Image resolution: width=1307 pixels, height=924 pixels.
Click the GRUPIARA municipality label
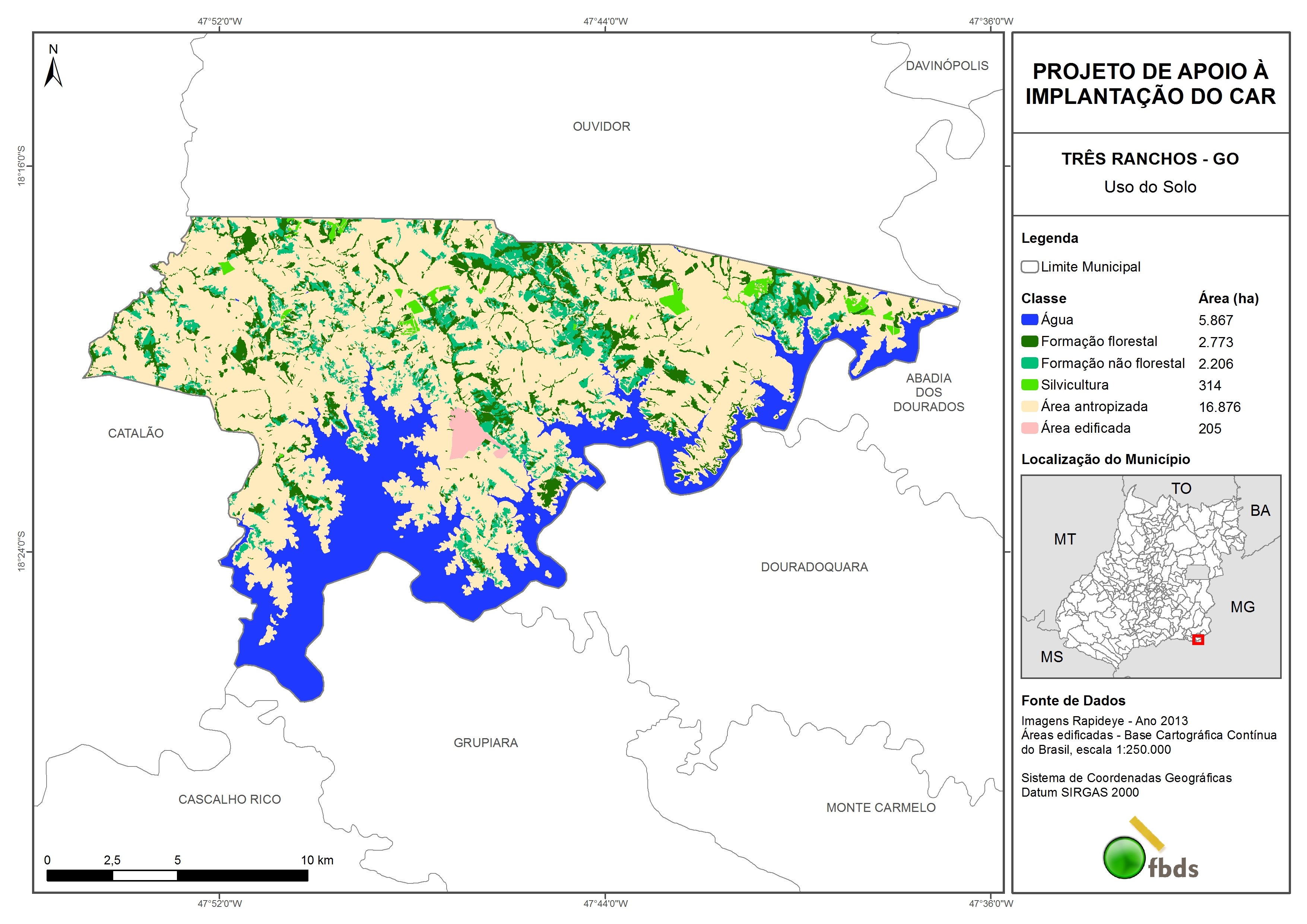tap(486, 743)
